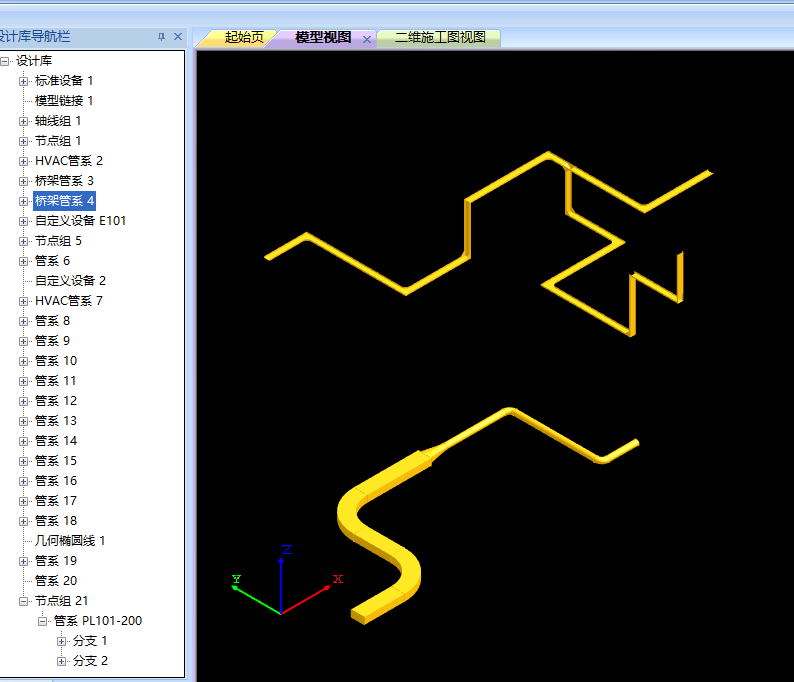Open the 二维施工图视图 tab
This screenshot has height=682, width=794.
440,38
